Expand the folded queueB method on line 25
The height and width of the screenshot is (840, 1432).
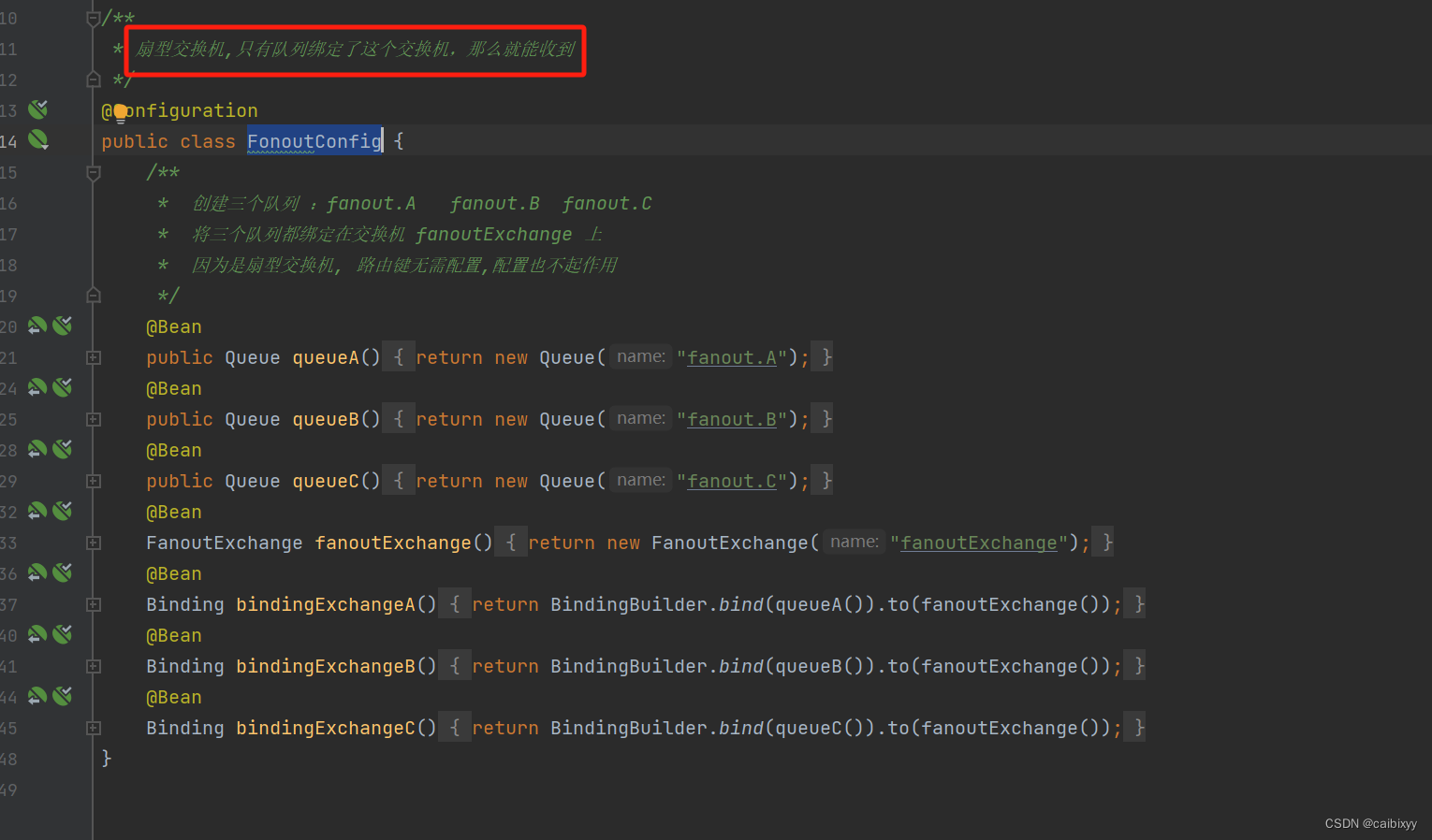tap(94, 419)
